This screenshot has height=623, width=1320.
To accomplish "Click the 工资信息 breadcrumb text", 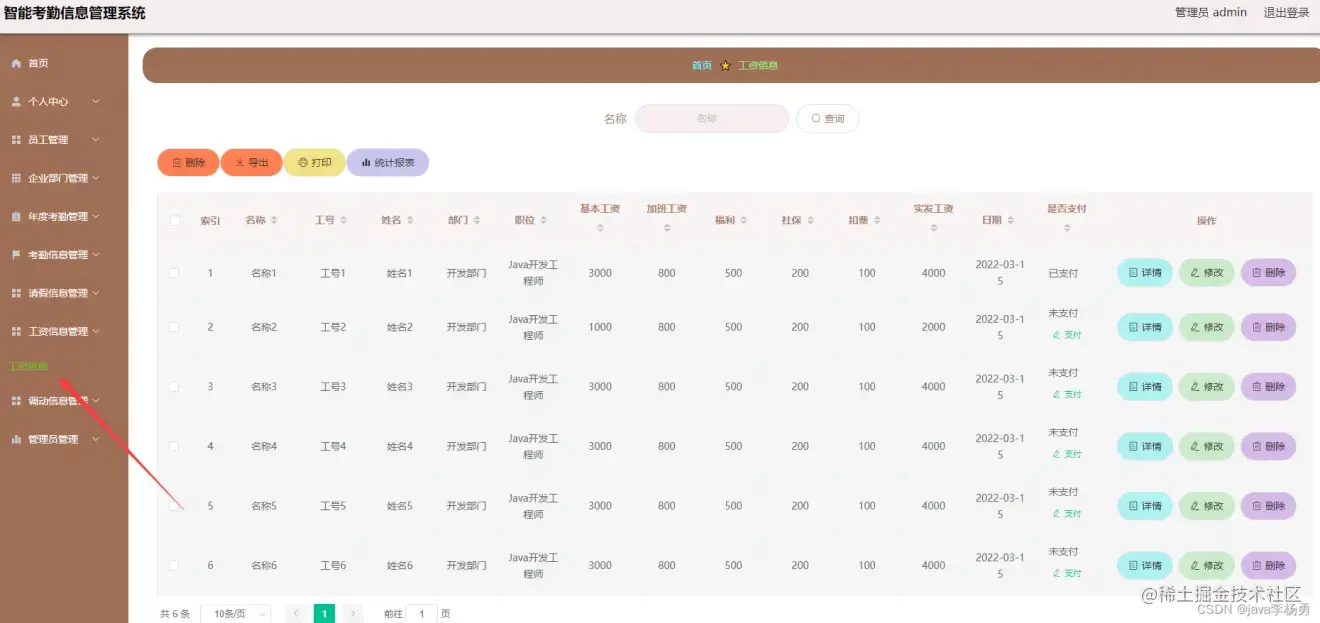I will pos(758,65).
